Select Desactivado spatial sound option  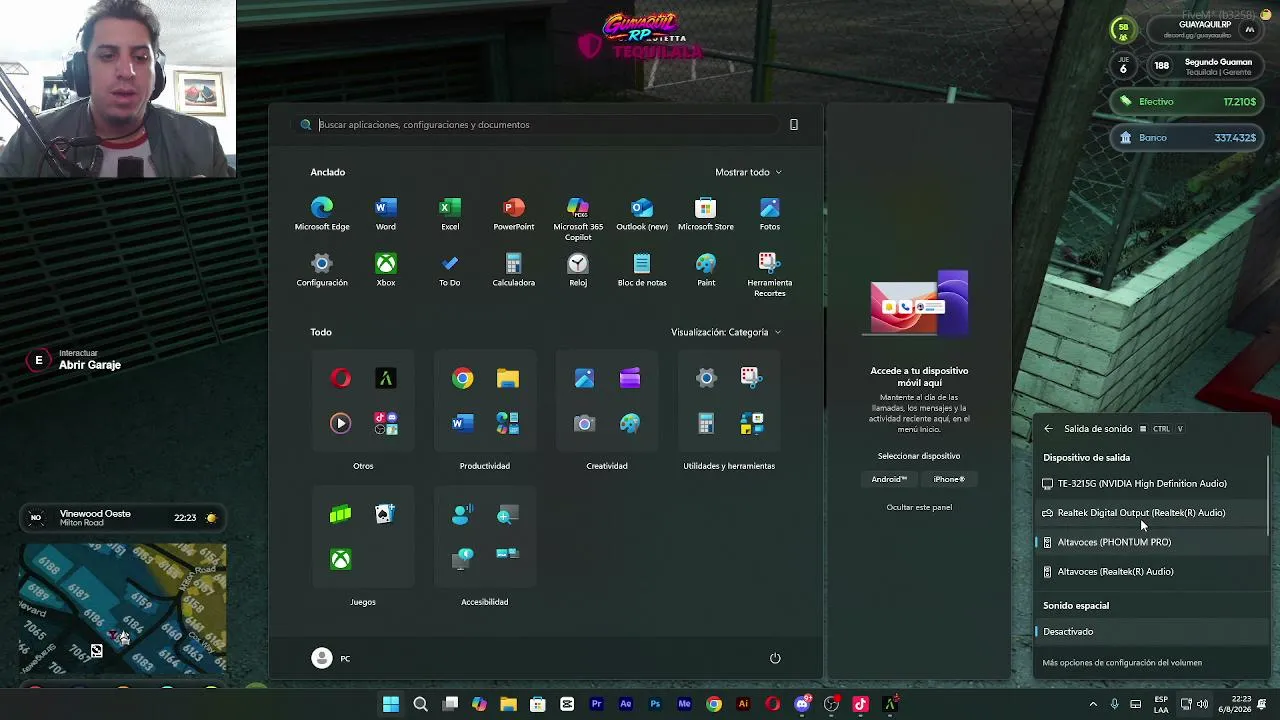click(1150, 632)
